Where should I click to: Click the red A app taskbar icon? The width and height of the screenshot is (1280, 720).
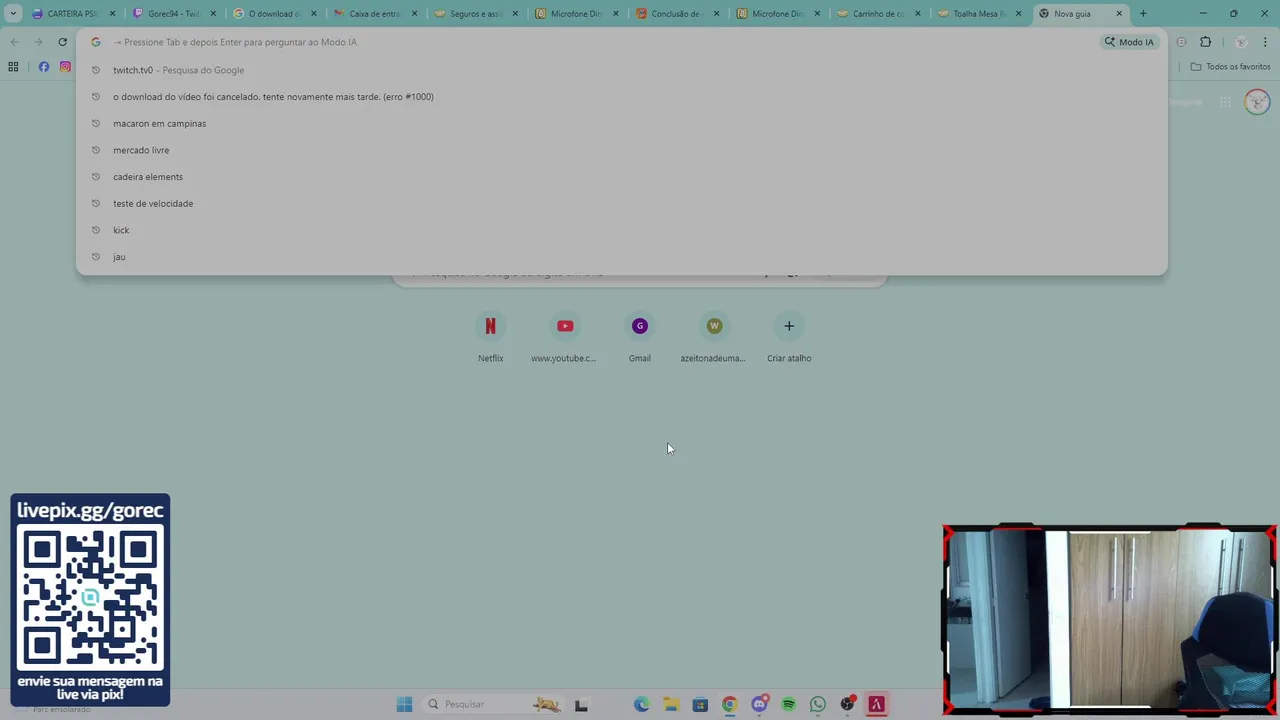pos(876,704)
